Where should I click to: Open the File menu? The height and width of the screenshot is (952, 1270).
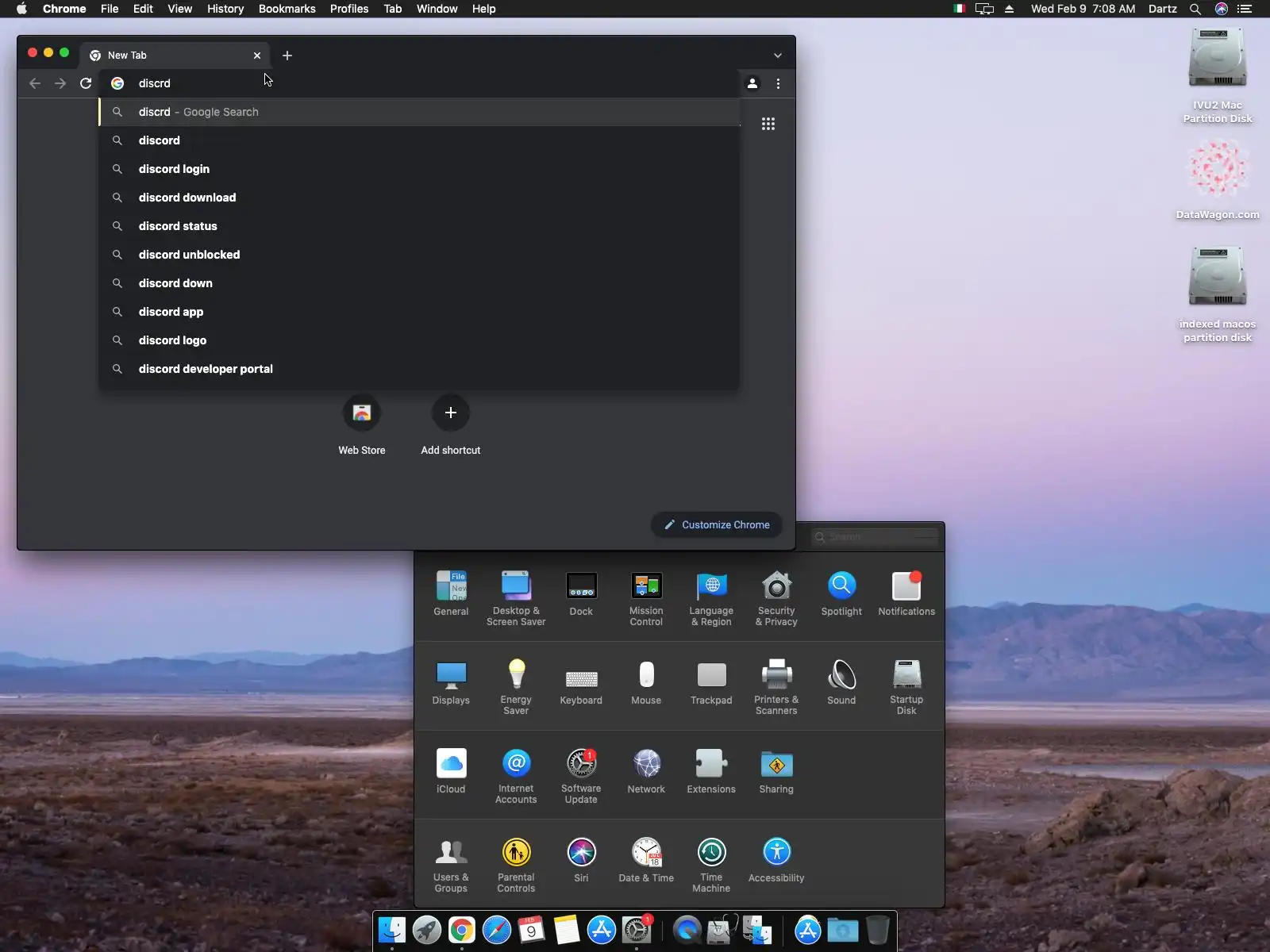tap(110, 9)
